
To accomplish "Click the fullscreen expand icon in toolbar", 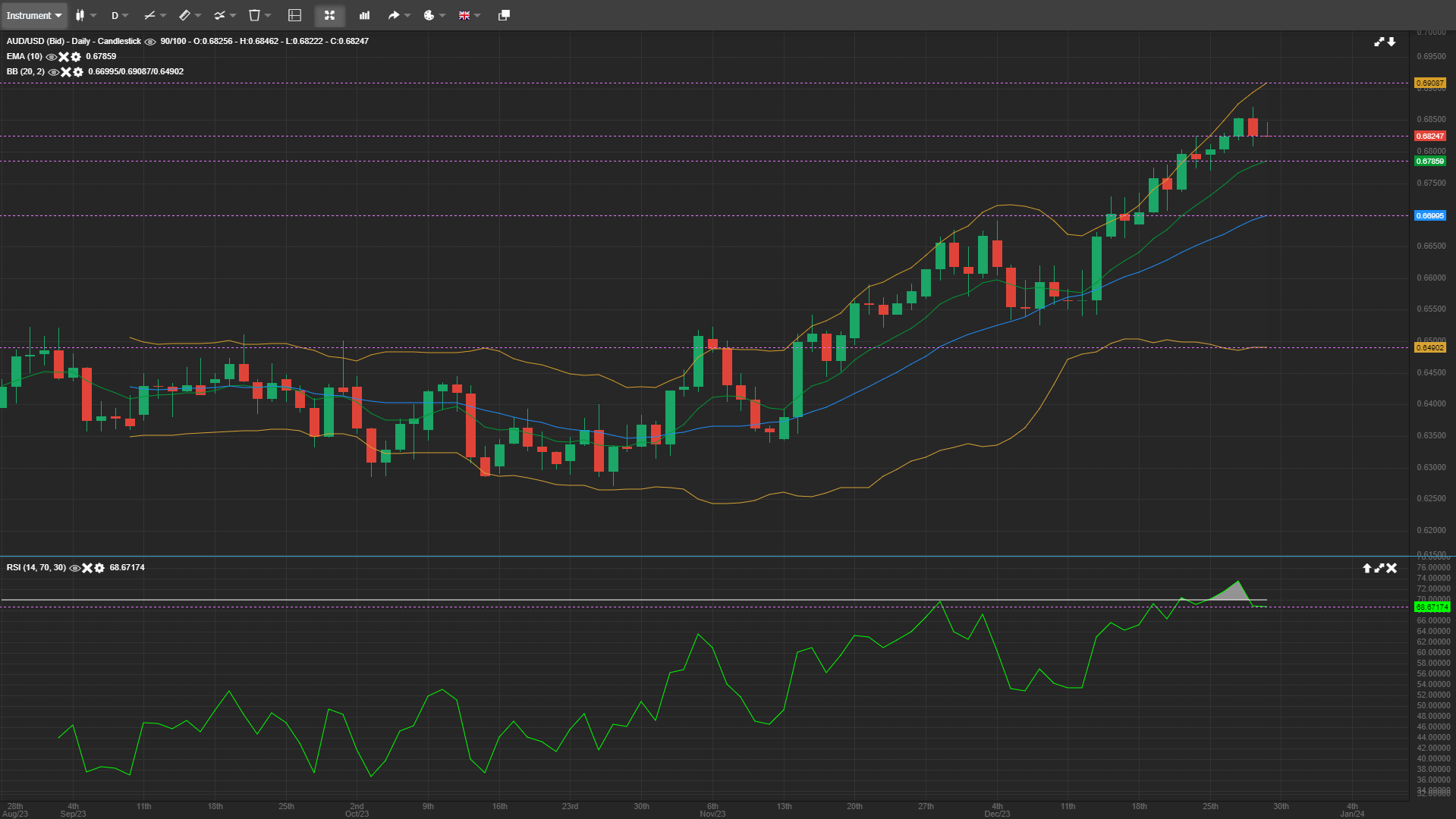I will 329,15.
